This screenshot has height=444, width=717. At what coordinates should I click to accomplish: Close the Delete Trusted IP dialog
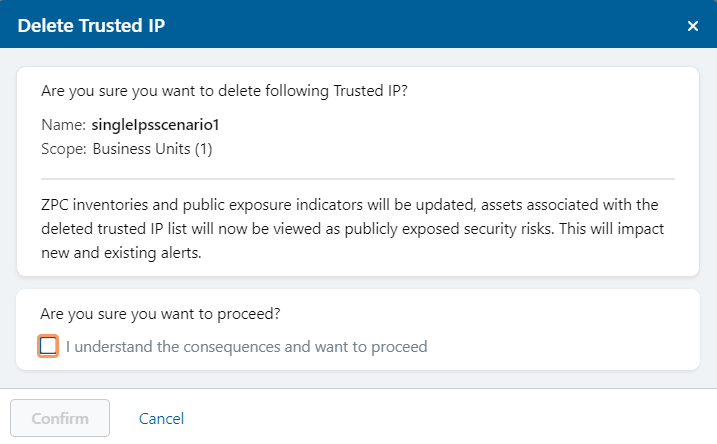(x=693, y=26)
